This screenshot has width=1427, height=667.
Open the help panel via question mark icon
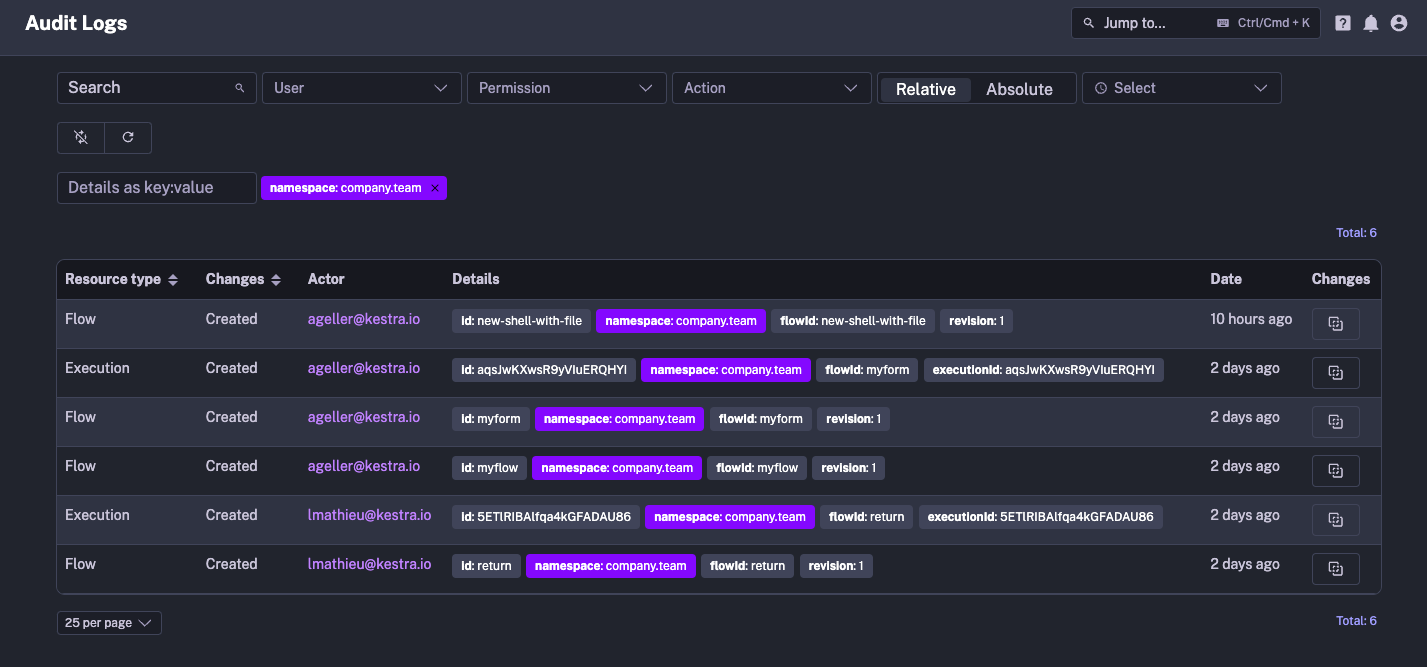1342,22
